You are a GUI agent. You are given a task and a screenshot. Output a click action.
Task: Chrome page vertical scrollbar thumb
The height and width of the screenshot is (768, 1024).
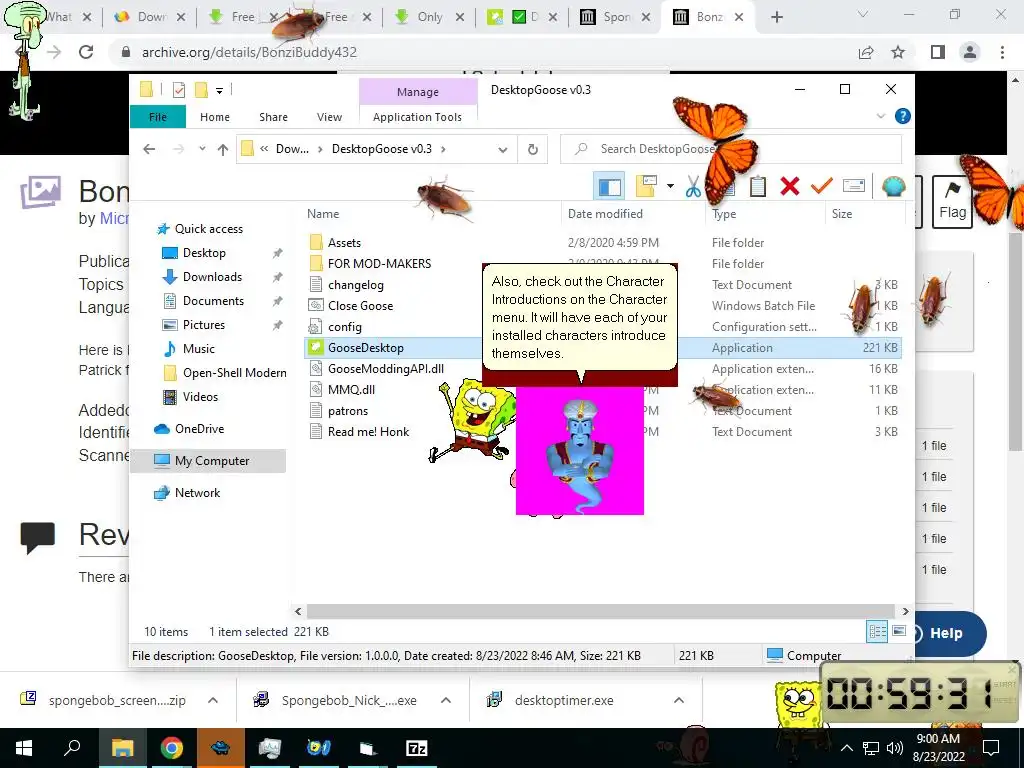pyautogui.click(x=1016, y=340)
